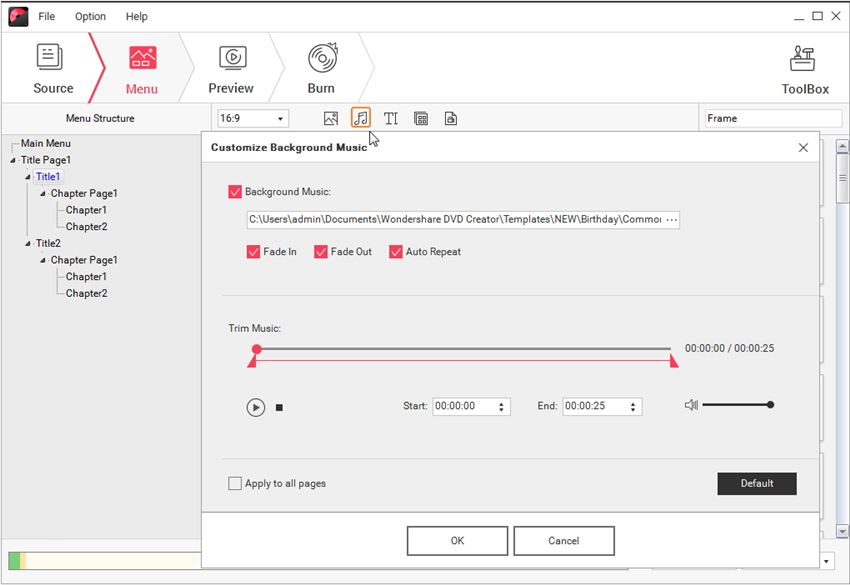
Task: Collapse Chapter Page1 under Title2
Action: [x=43, y=260]
